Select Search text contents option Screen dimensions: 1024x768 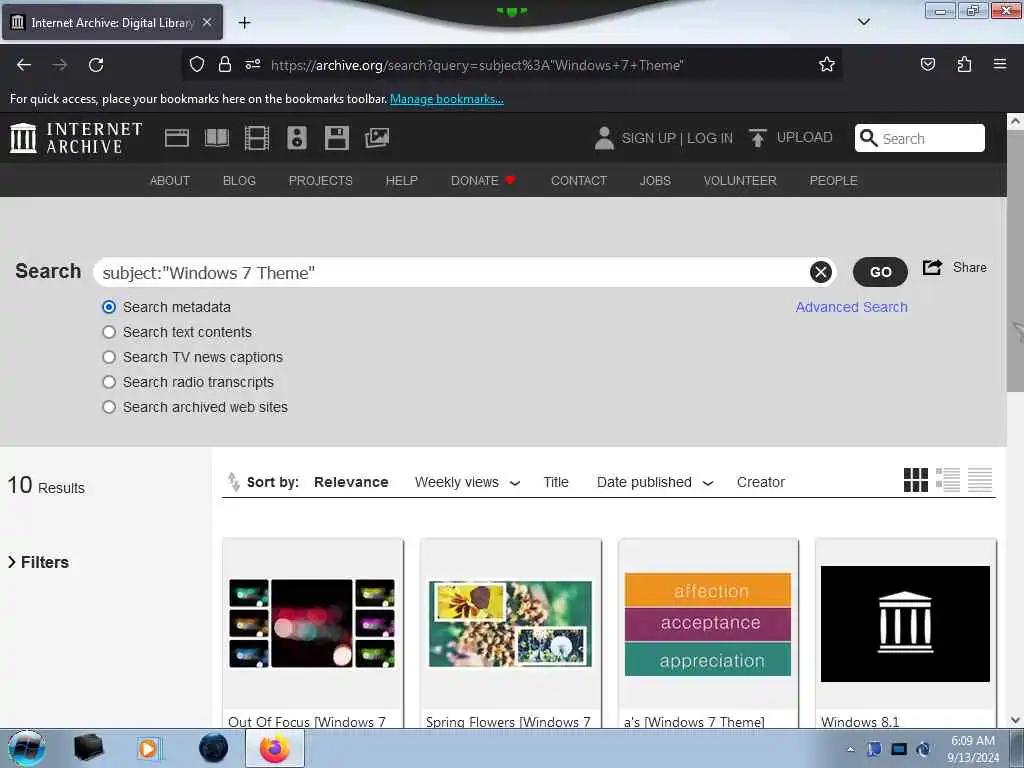tap(109, 332)
